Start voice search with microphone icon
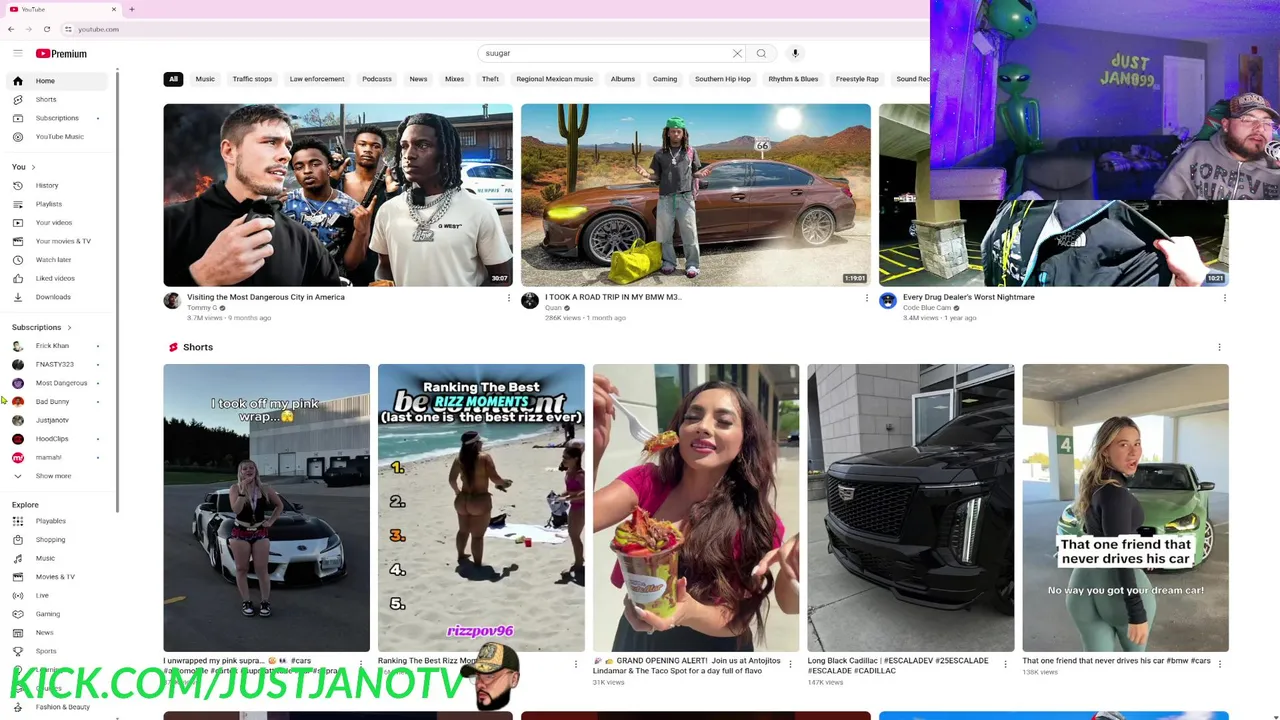 point(795,53)
